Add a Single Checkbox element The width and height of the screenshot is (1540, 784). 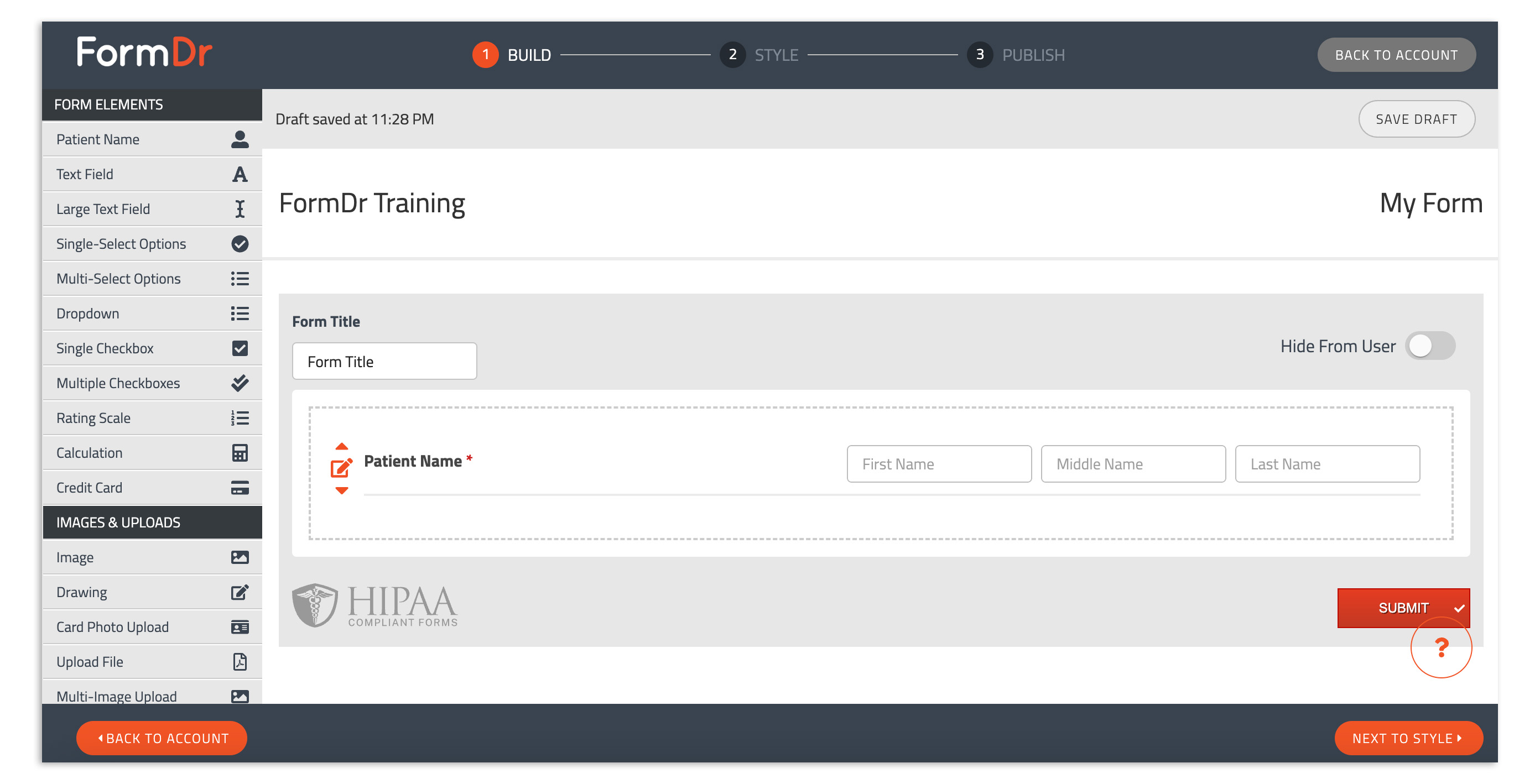click(153, 348)
